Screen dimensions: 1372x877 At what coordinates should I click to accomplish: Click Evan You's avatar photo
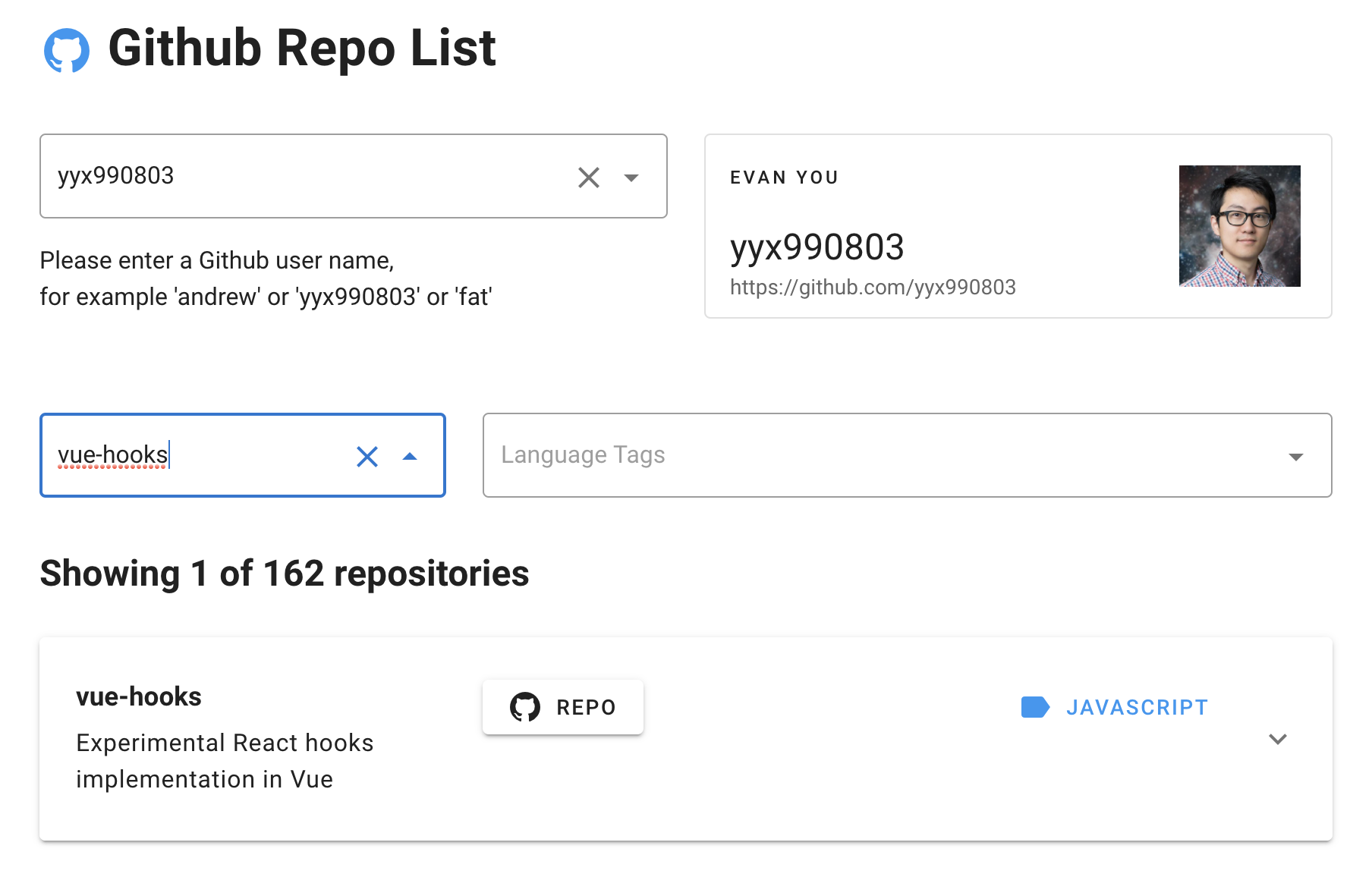pyautogui.click(x=1239, y=226)
